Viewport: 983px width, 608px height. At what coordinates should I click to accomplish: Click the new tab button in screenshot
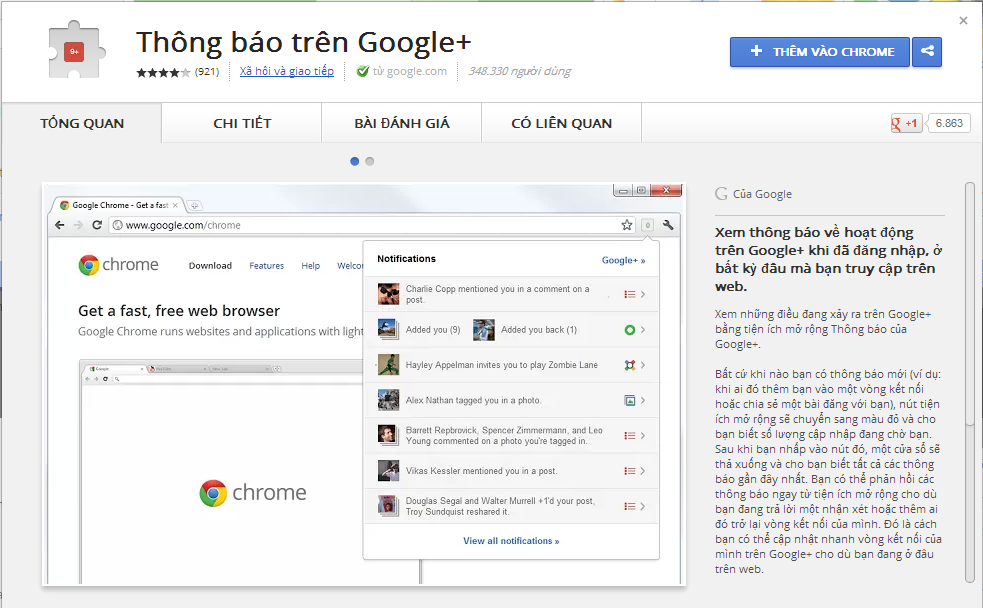tap(194, 206)
